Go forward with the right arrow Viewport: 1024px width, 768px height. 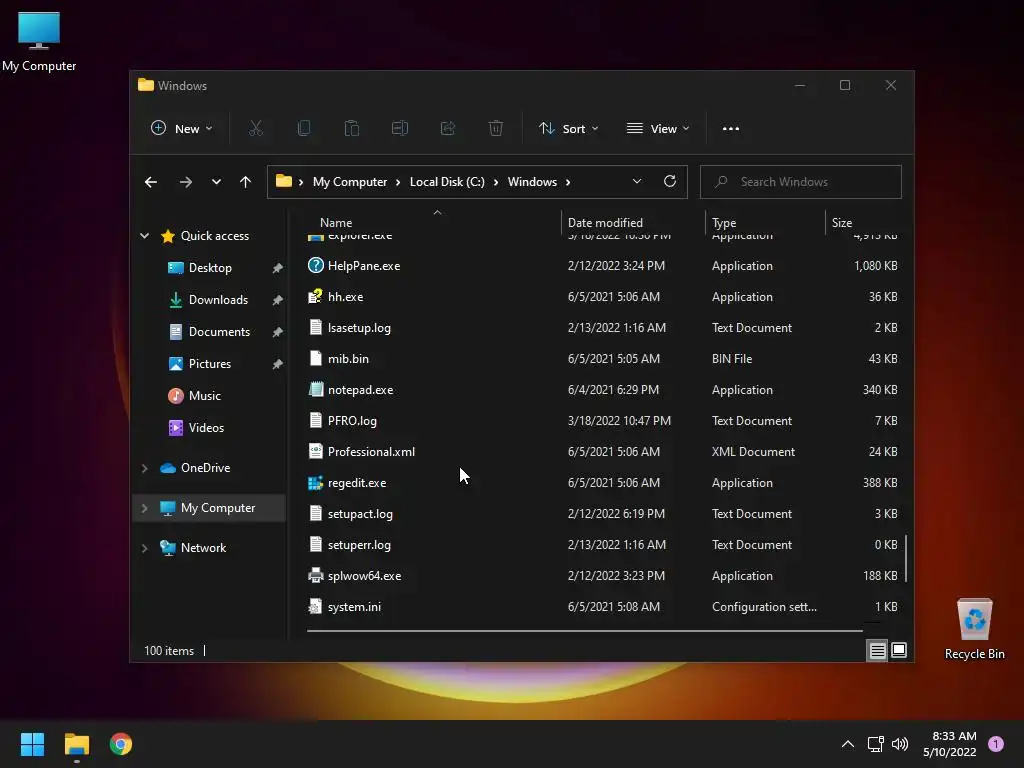click(186, 182)
